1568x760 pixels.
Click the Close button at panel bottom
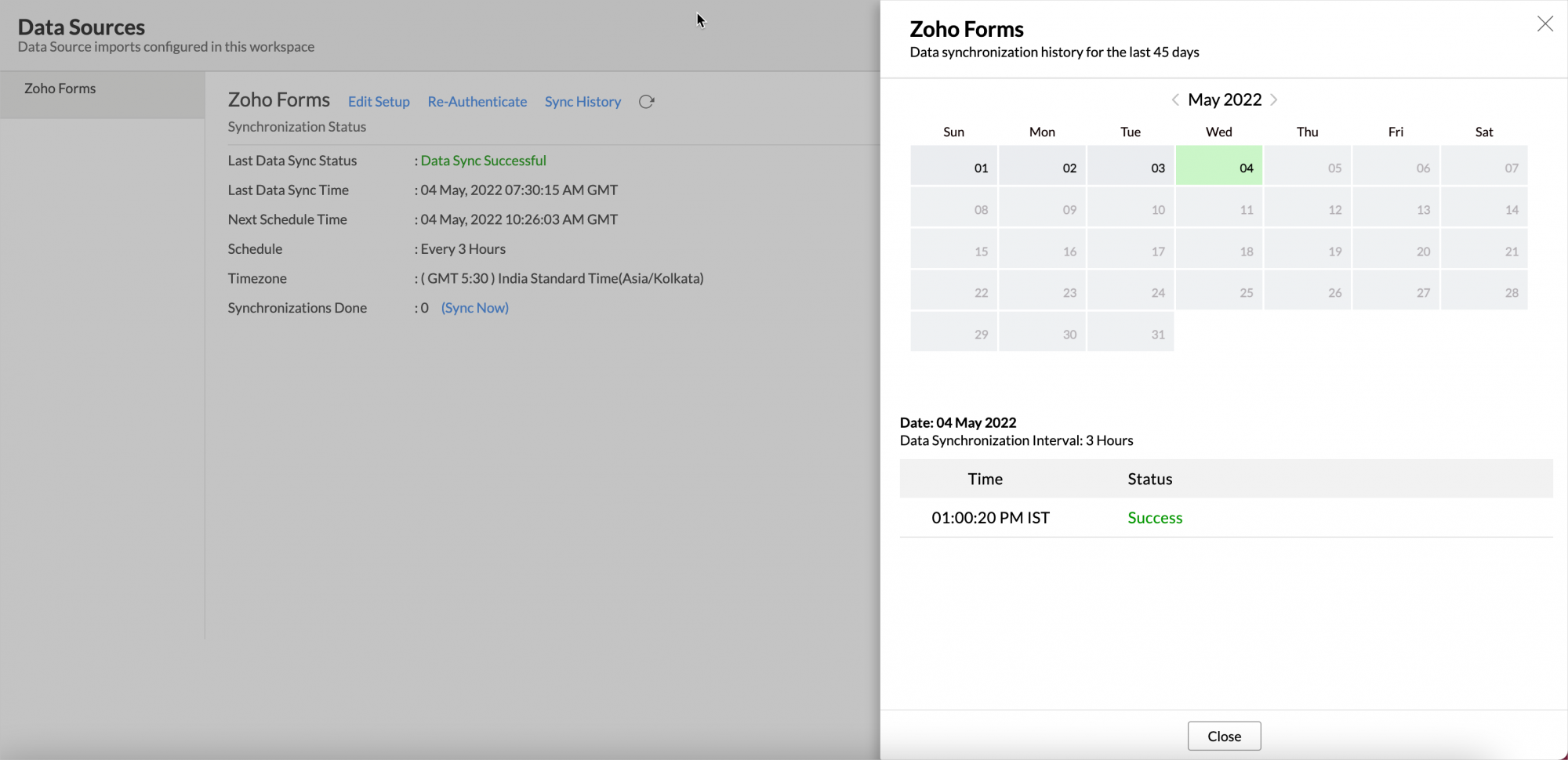(1224, 736)
